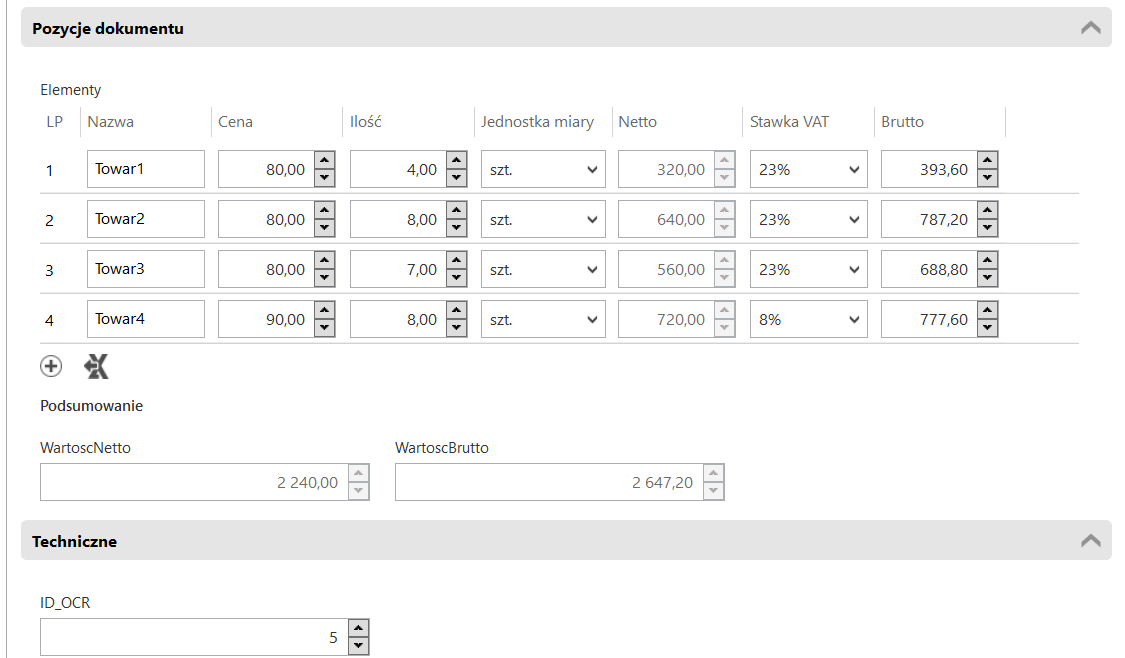This screenshot has width=1125, height=658.
Task: Click the Brutto field showing 787,20
Action: pos(927,220)
